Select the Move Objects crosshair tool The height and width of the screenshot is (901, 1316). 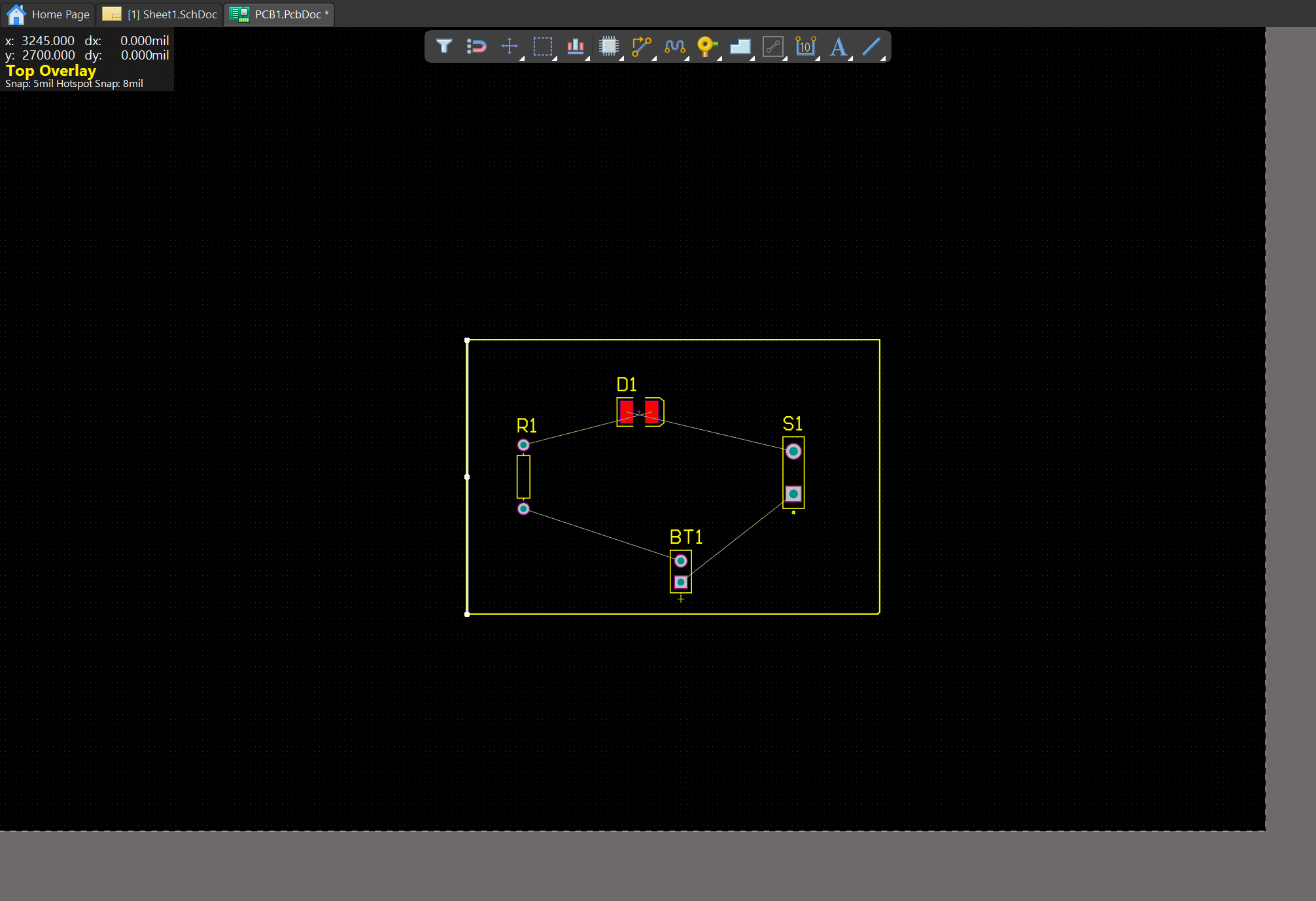pyautogui.click(x=510, y=46)
